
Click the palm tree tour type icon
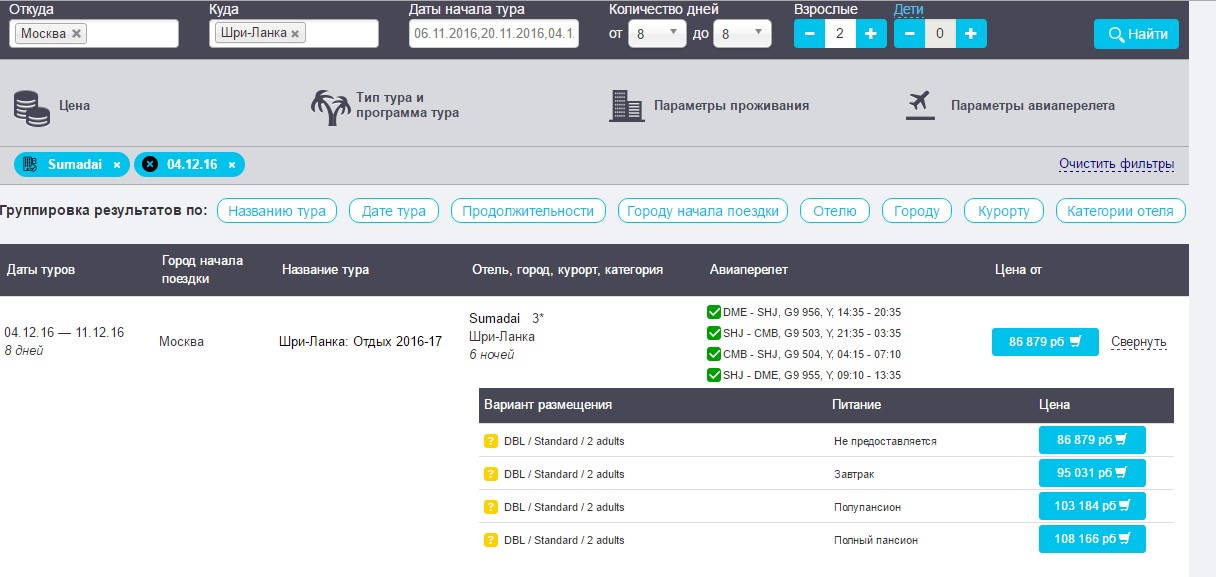[331, 107]
